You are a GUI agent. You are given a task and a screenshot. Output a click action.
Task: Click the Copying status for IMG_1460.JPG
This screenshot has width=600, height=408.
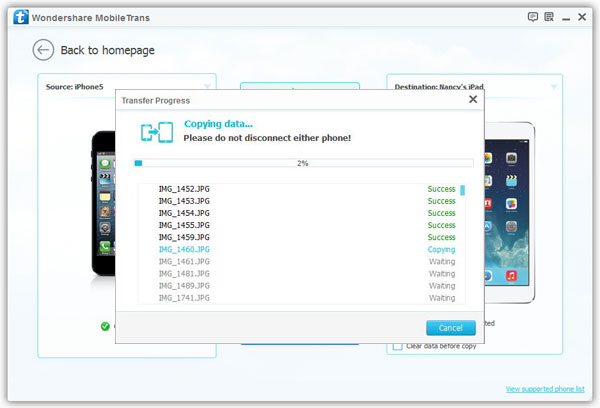(441, 250)
